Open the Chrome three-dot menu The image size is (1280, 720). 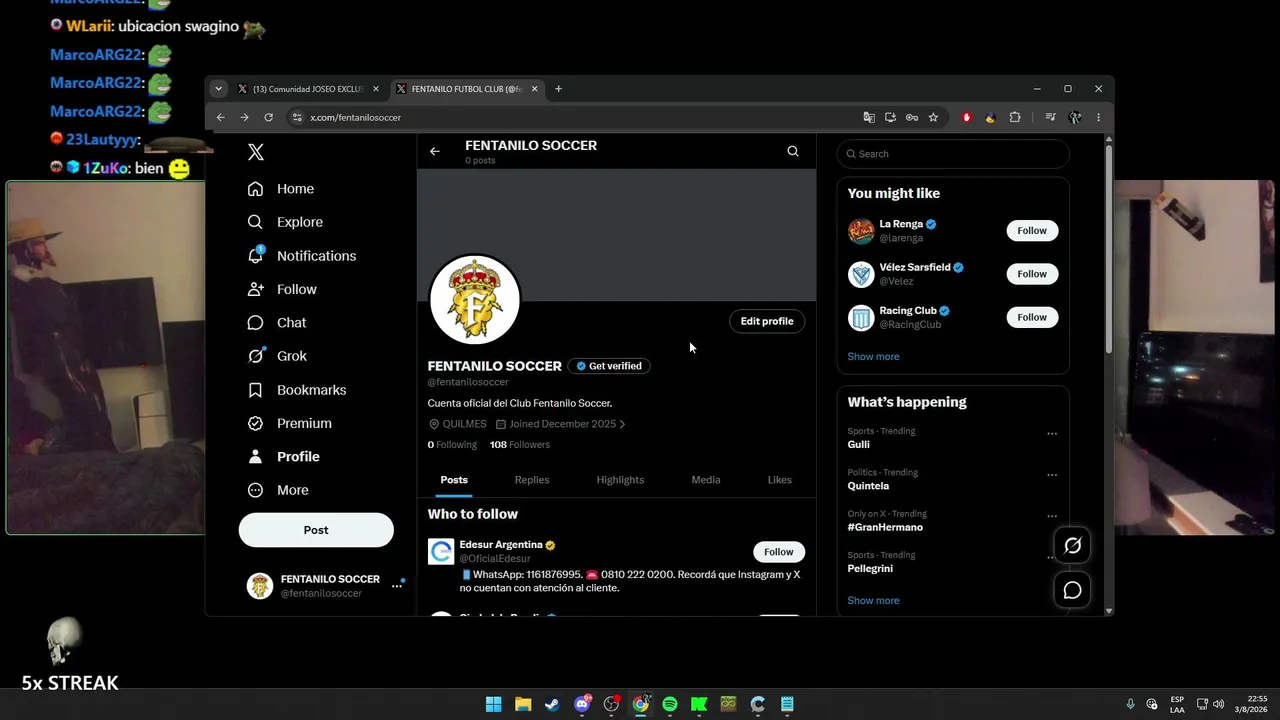coord(1098,117)
